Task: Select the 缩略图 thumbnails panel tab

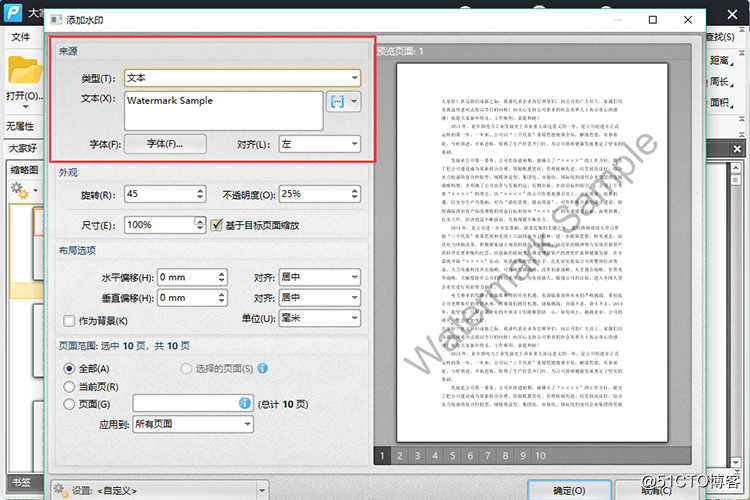Action: 24,170
